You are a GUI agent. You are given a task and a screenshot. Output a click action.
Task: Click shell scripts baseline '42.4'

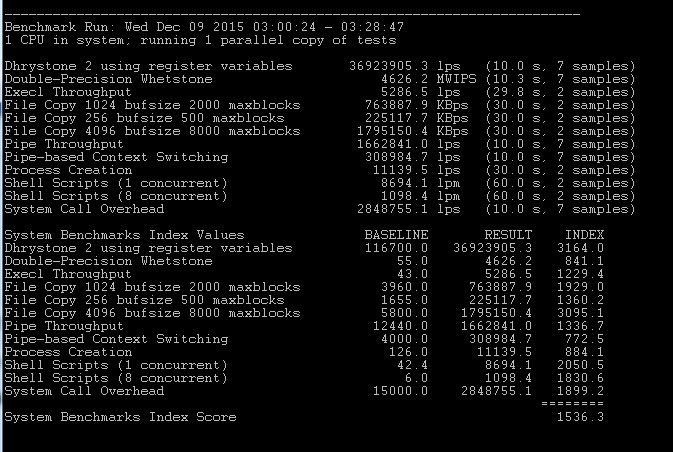pyautogui.click(x=412, y=365)
